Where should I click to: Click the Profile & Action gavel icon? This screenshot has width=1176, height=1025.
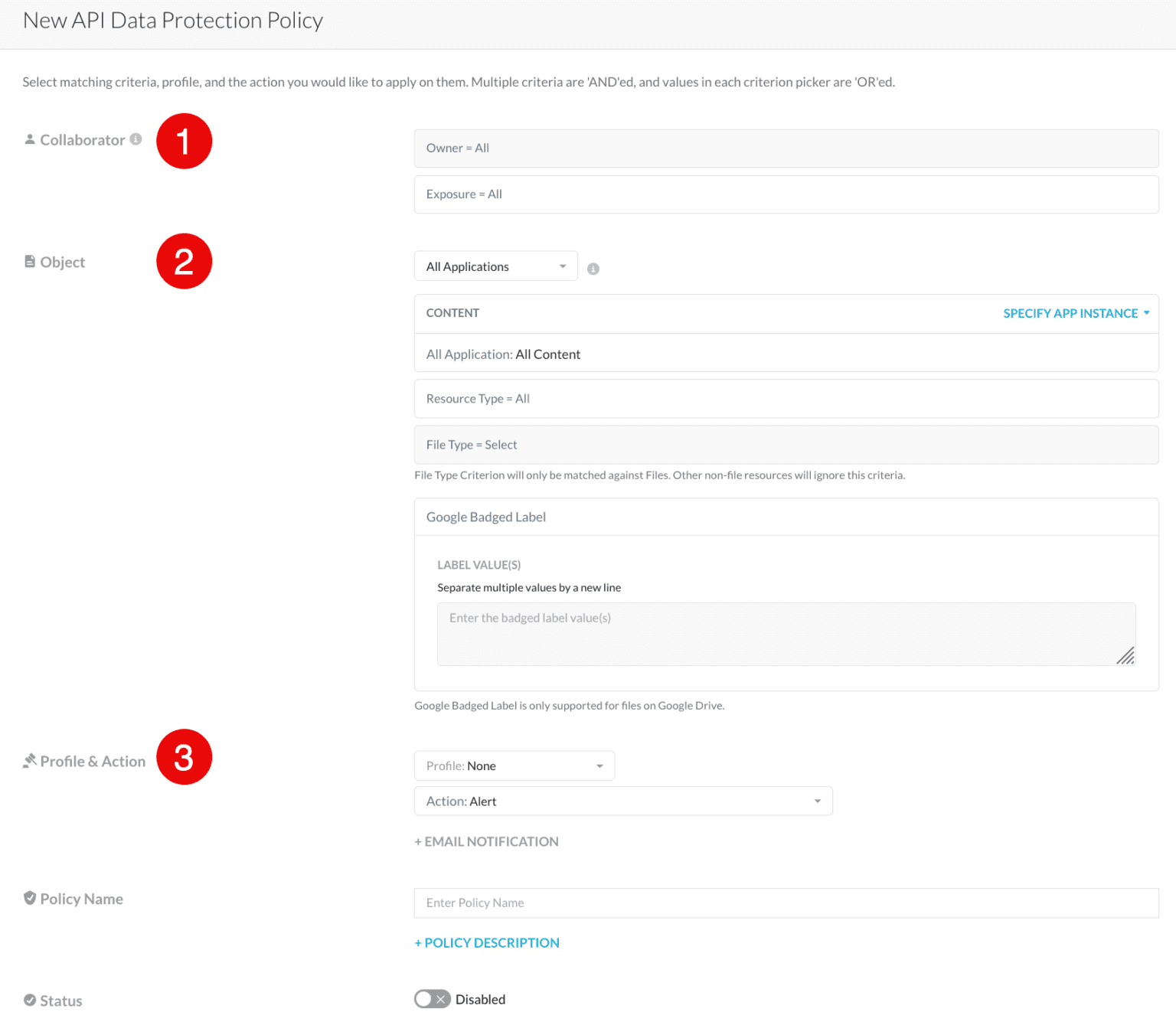click(x=29, y=759)
